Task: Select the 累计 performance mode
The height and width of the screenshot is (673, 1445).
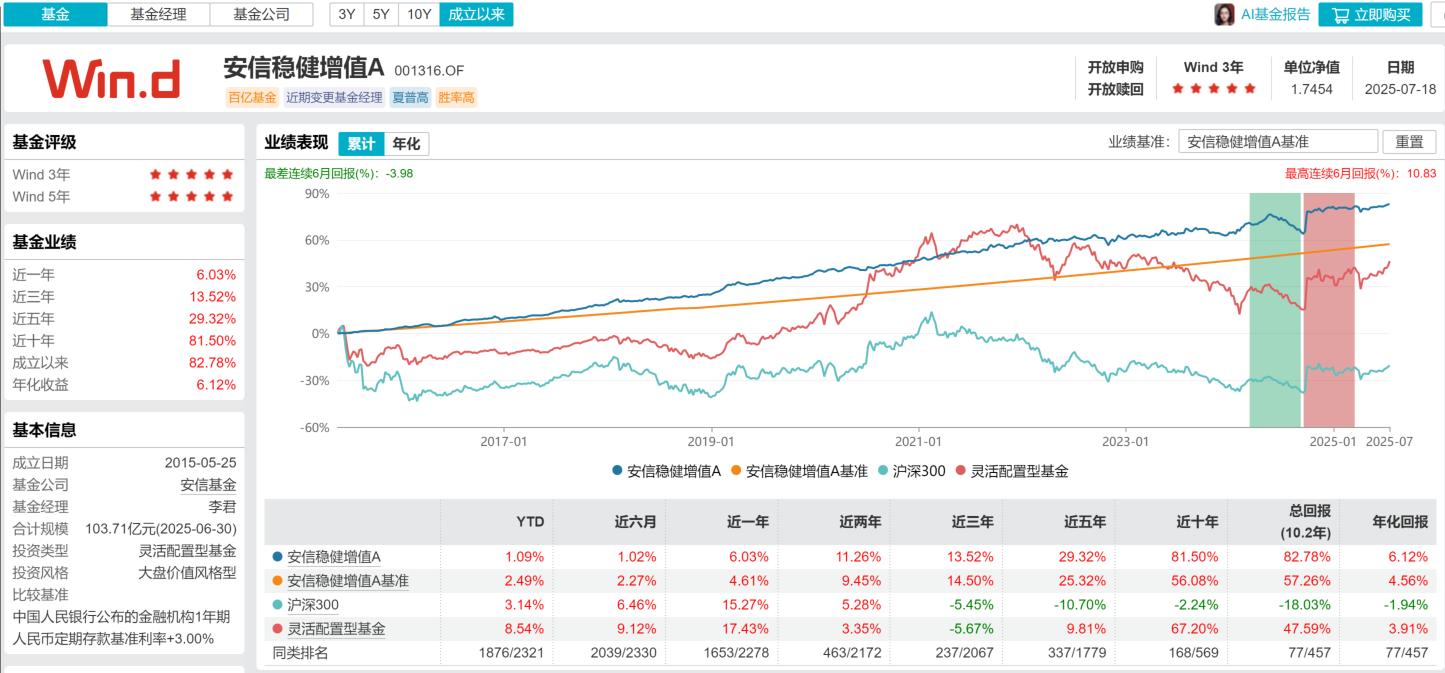Action: 360,144
